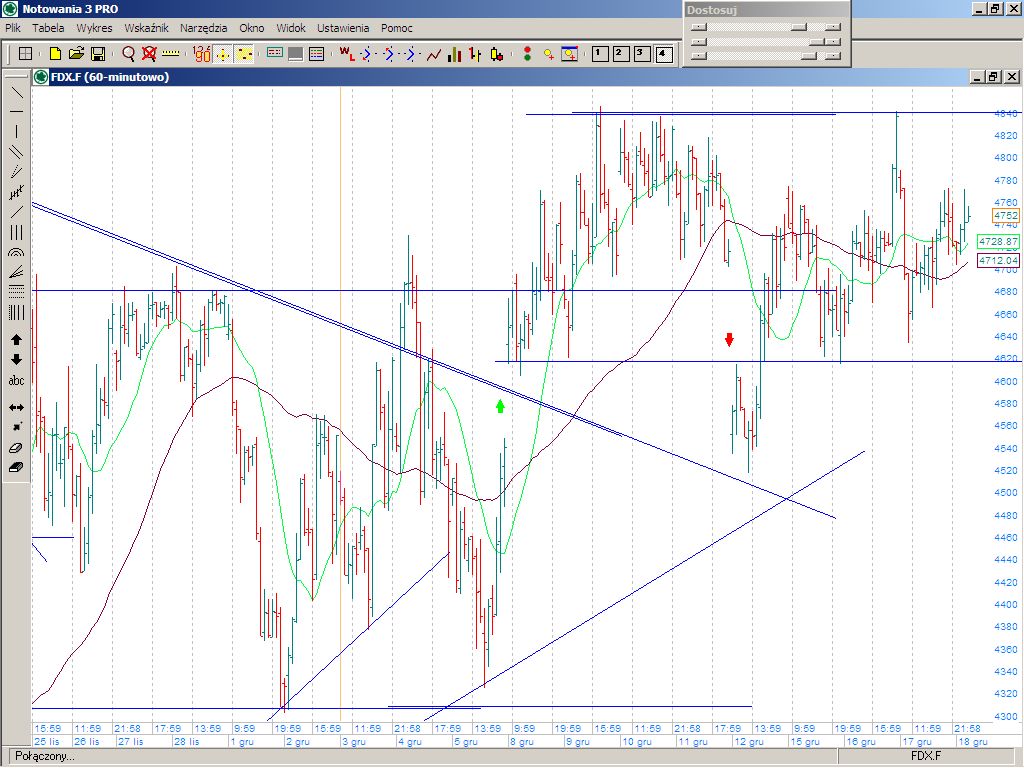Select the abc text annotation tool
The image size is (1024, 768).
pyautogui.click(x=16, y=380)
